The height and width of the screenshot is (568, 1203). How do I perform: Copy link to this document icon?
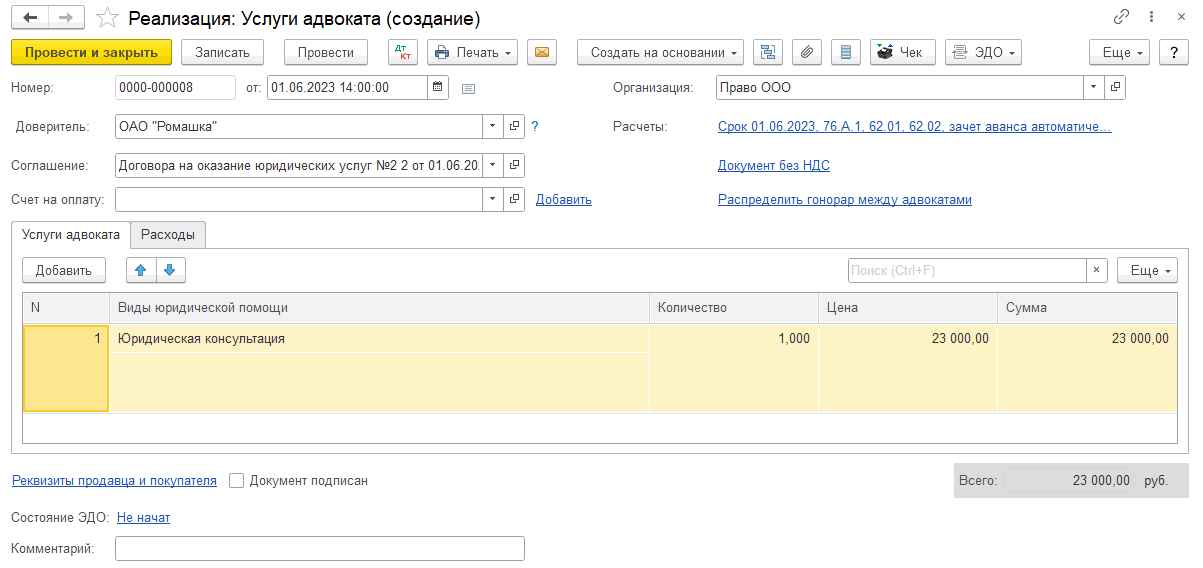pyautogui.click(x=1121, y=18)
